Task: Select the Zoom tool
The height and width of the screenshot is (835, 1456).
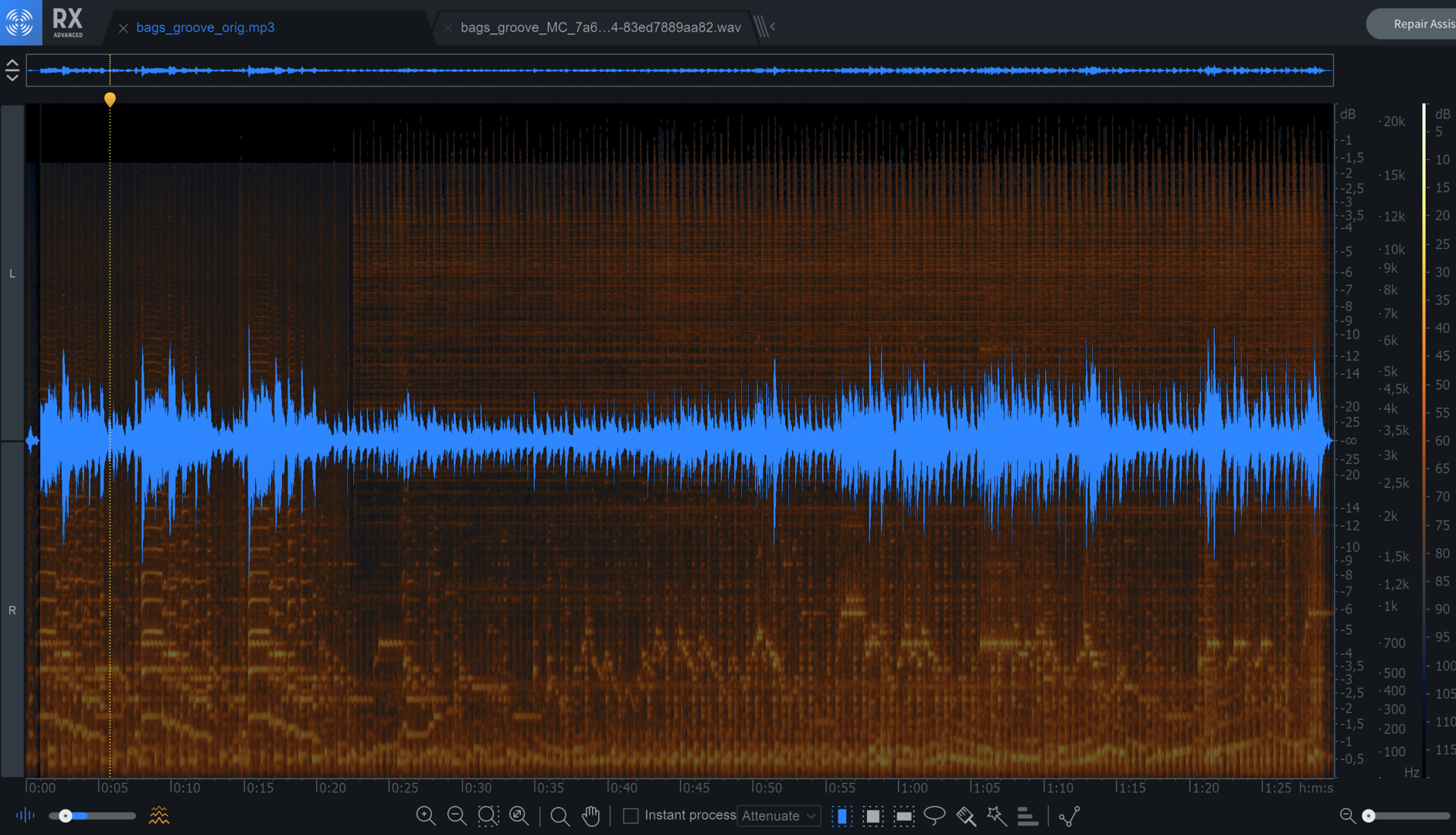Action: coord(560,816)
